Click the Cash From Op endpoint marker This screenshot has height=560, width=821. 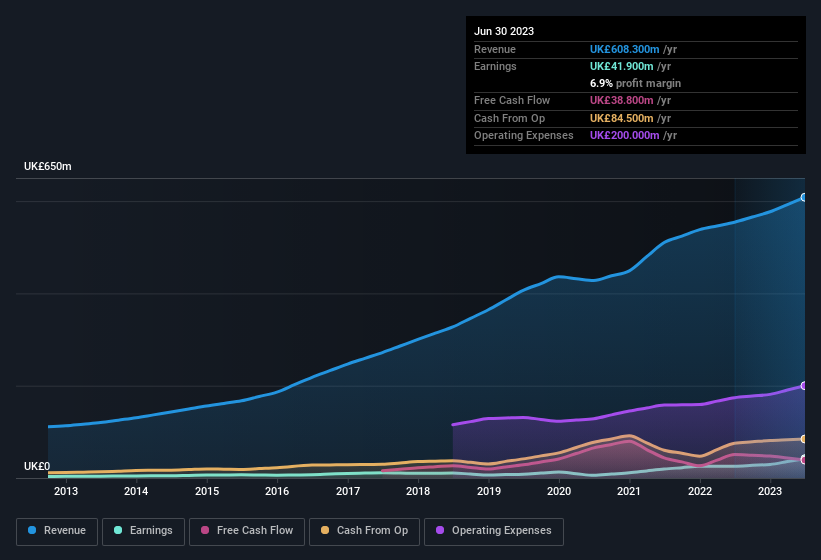(x=804, y=439)
